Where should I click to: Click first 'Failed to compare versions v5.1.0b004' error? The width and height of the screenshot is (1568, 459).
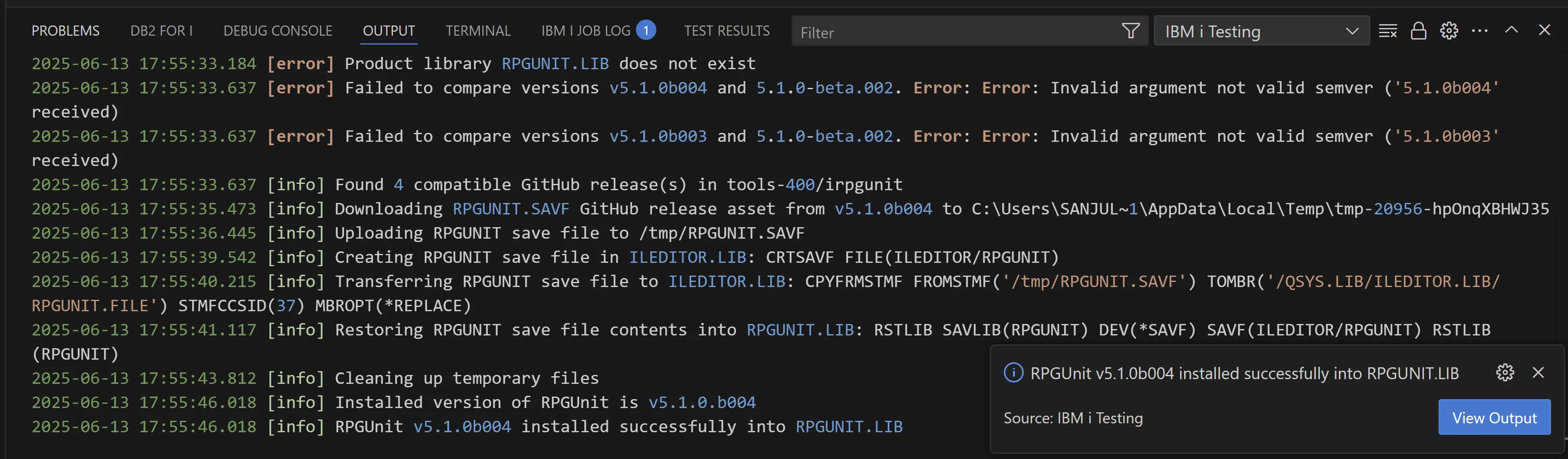[x=765, y=99]
